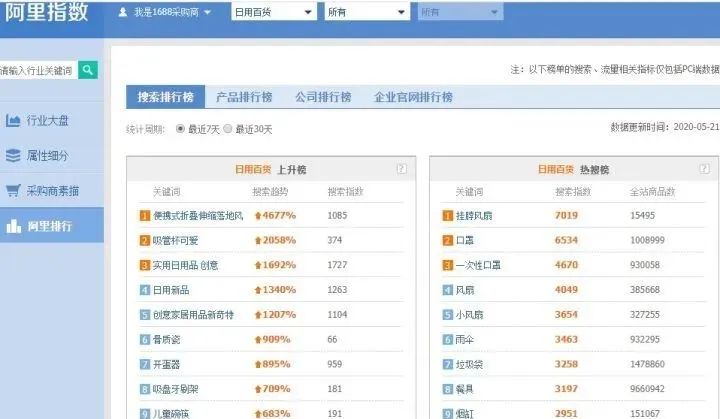Click help icon on 上升榜 panel
This screenshot has width=720, height=419.
click(401, 169)
